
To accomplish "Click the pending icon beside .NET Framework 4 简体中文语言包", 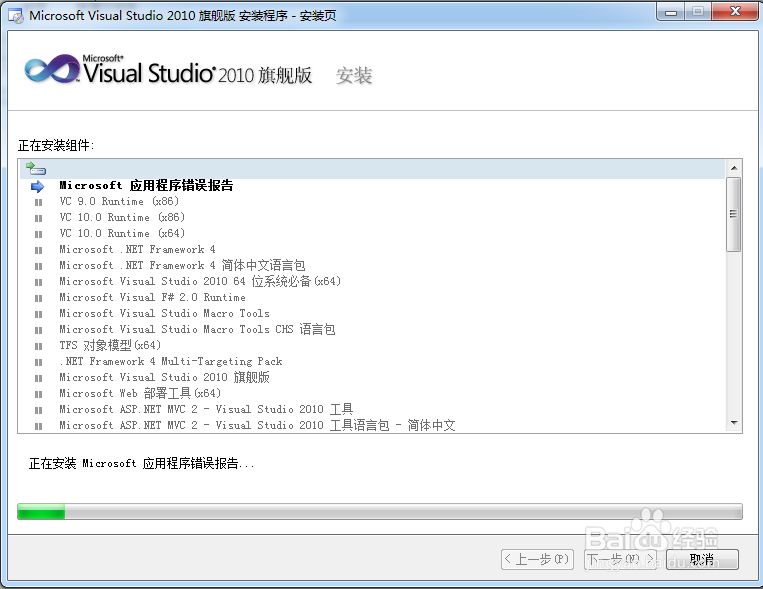I will tap(38, 266).
